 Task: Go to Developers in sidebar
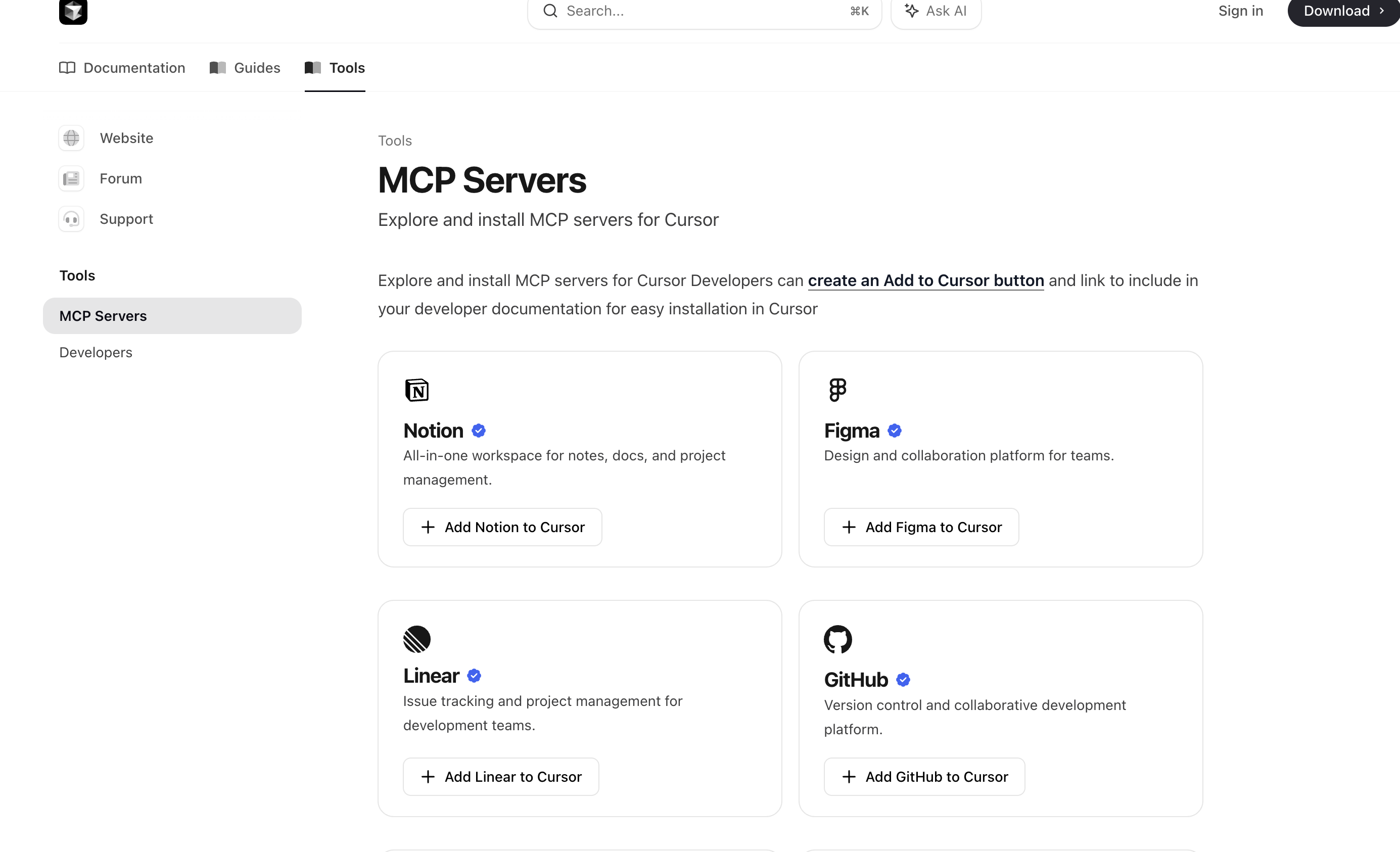click(x=96, y=352)
